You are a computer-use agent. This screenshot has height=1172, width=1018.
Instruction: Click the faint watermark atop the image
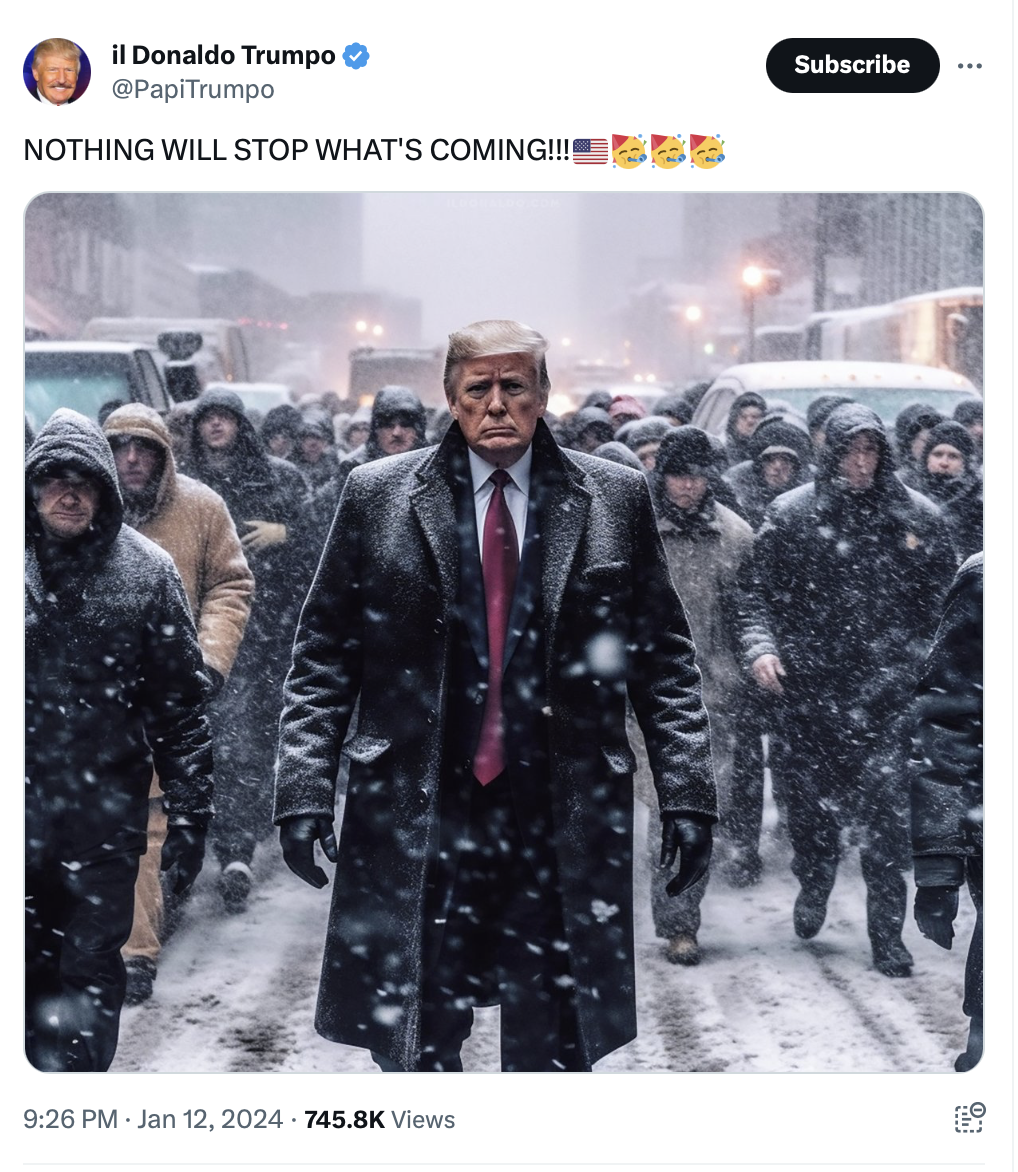coord(502,203)
